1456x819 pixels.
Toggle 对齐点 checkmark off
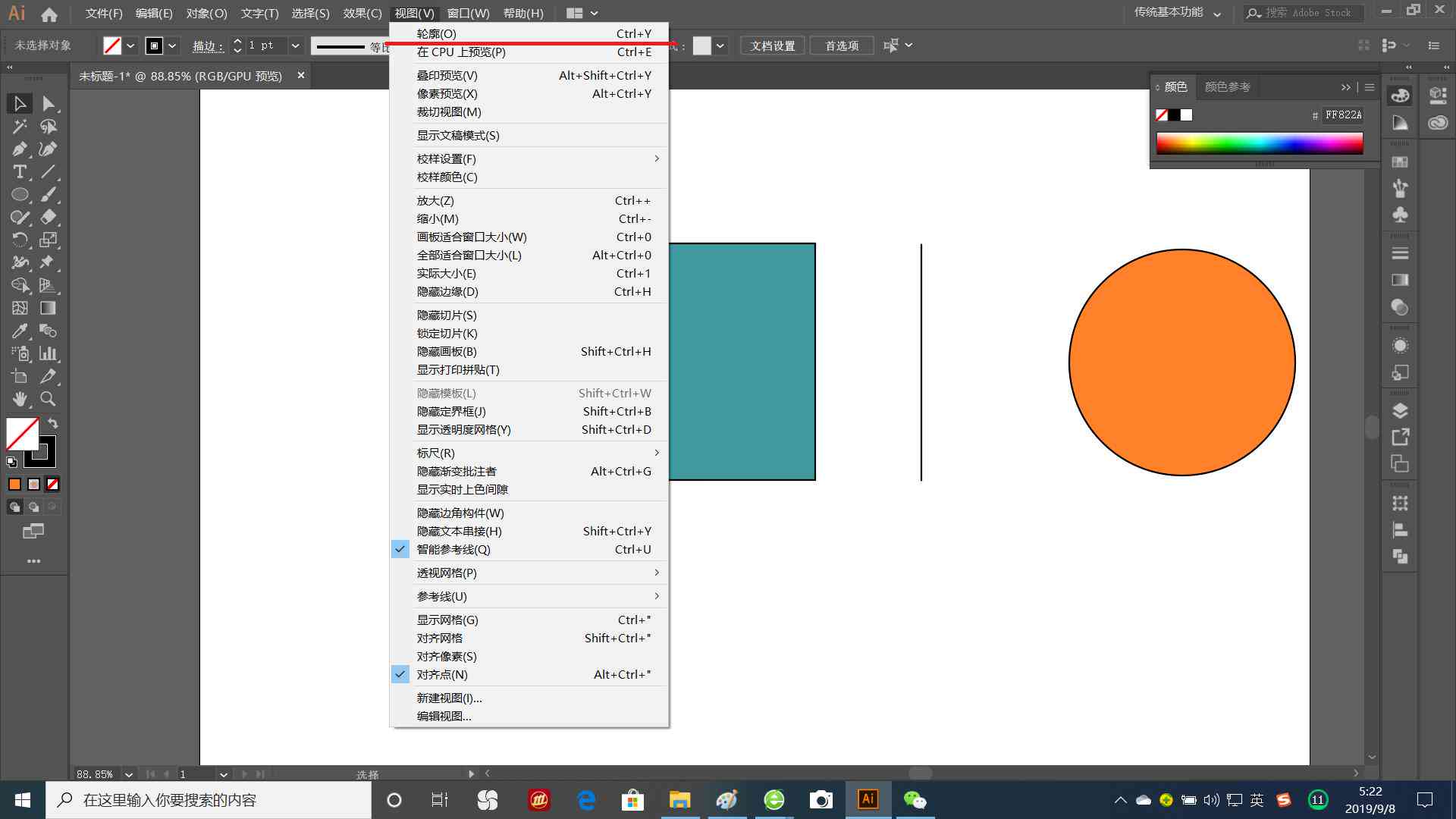pyautogui.click(x=441, y=674)
